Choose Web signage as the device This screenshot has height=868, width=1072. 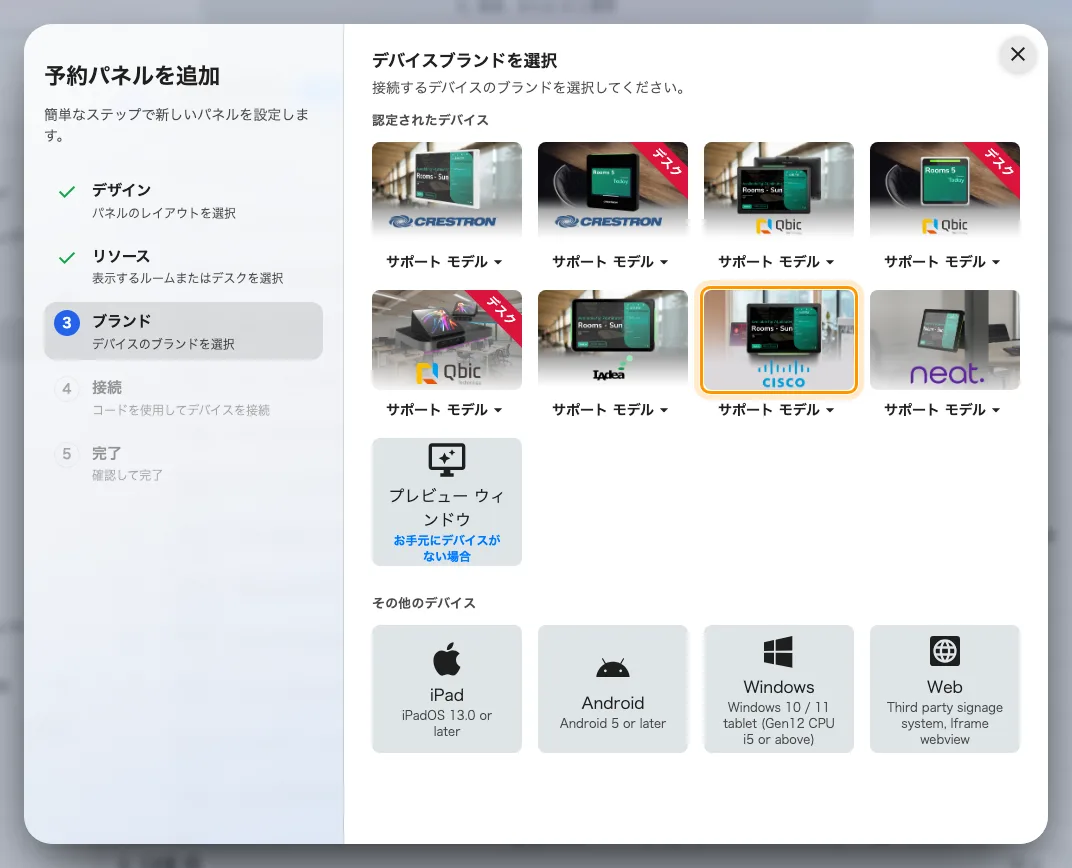[945, 689]
